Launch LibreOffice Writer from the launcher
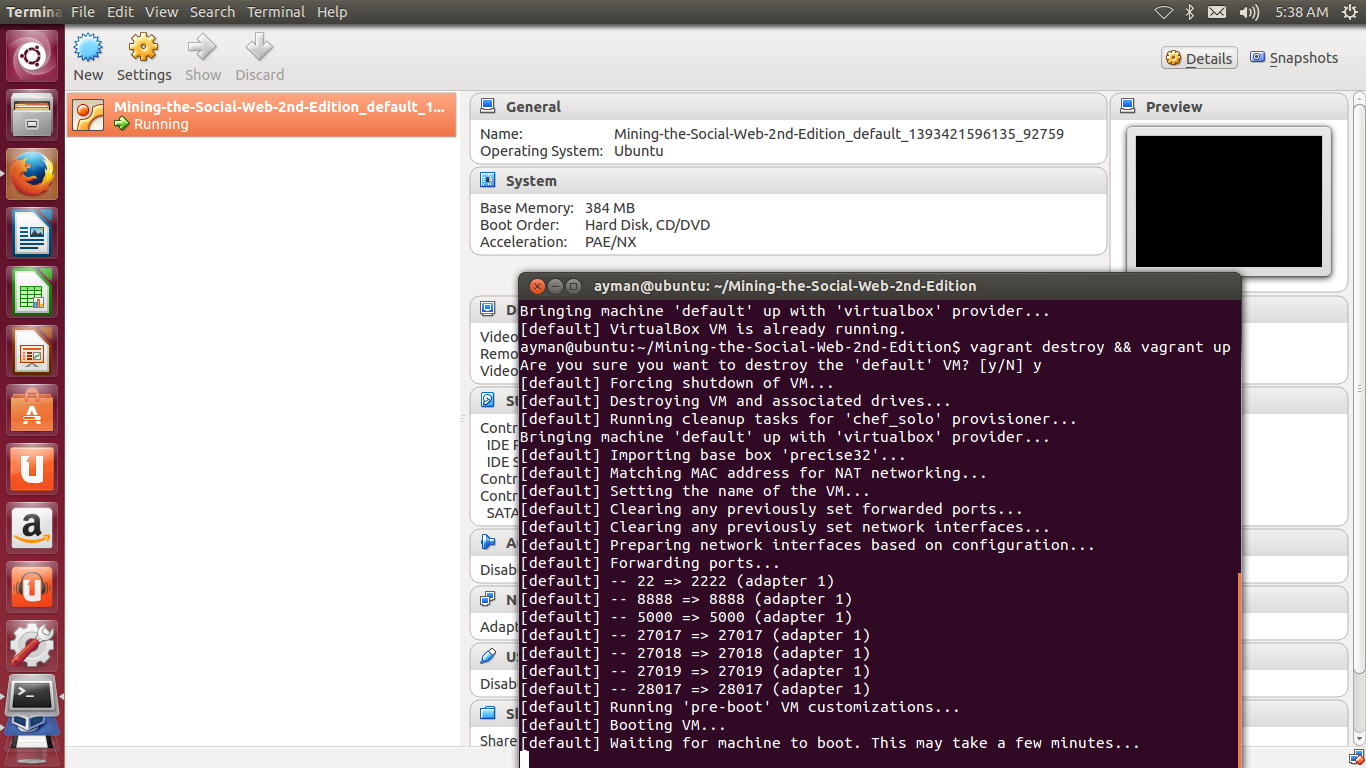 click(32, 233)
